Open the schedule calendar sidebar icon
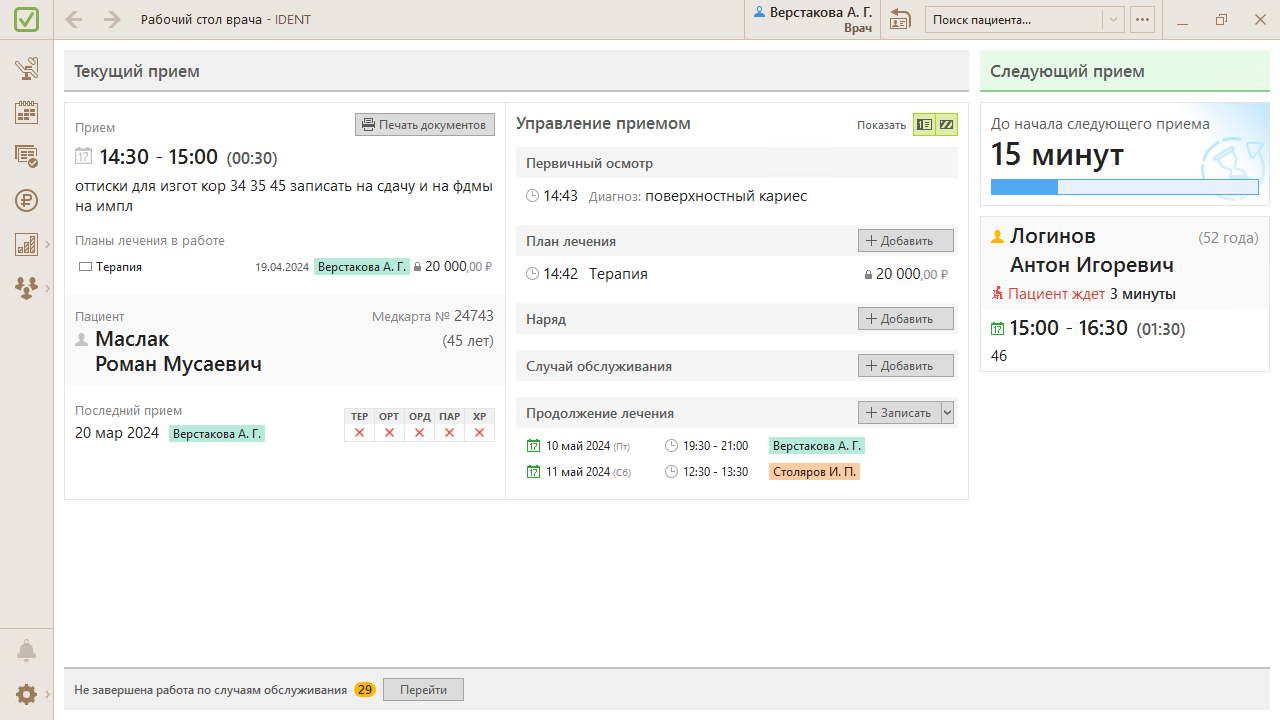Screen dimensions: 1280x720 tap(27, 112)
